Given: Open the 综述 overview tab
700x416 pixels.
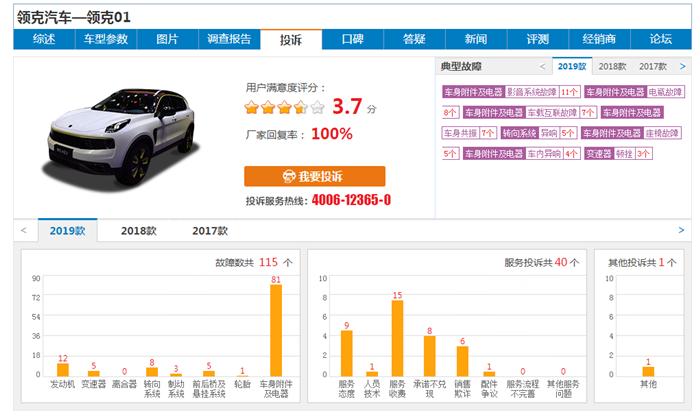Looking at the screenshot, I should 44,39.
